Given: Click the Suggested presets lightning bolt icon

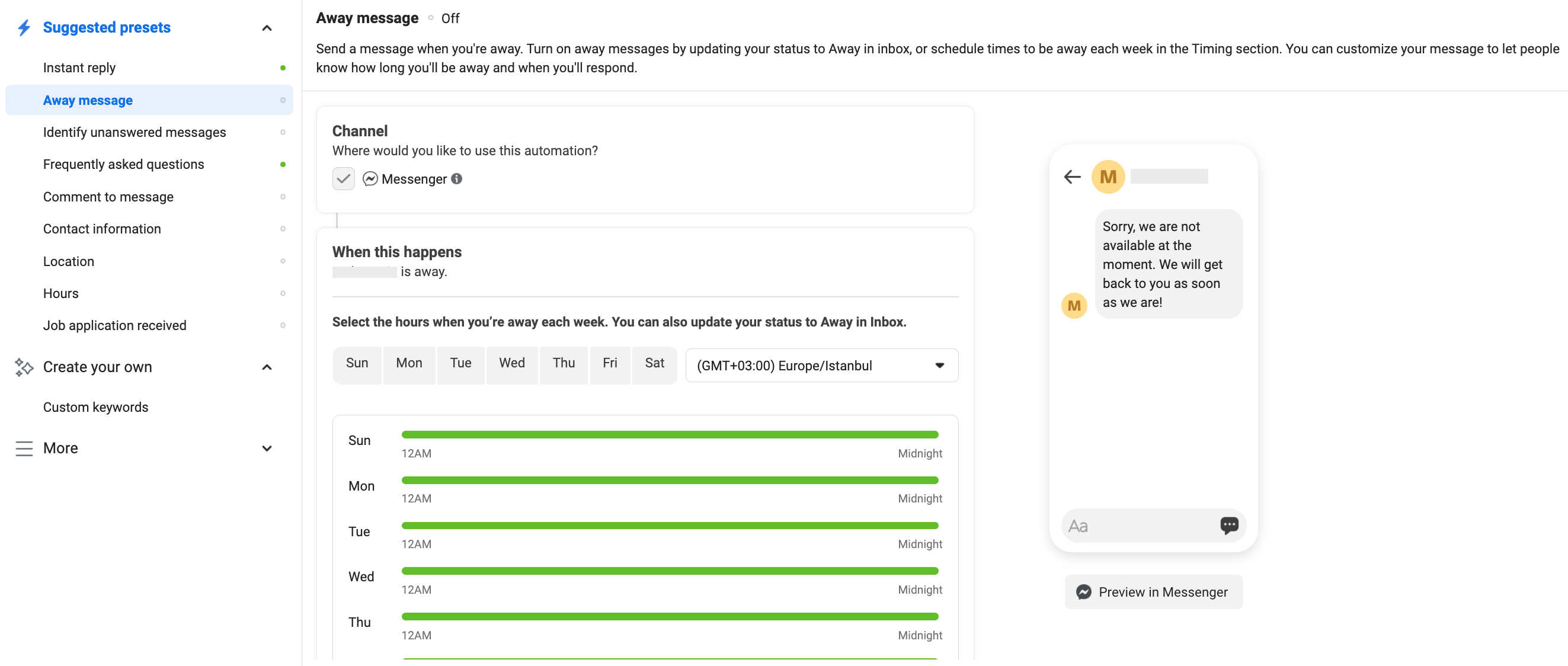Looking at the screenshot, I should (x=24, y=27).
